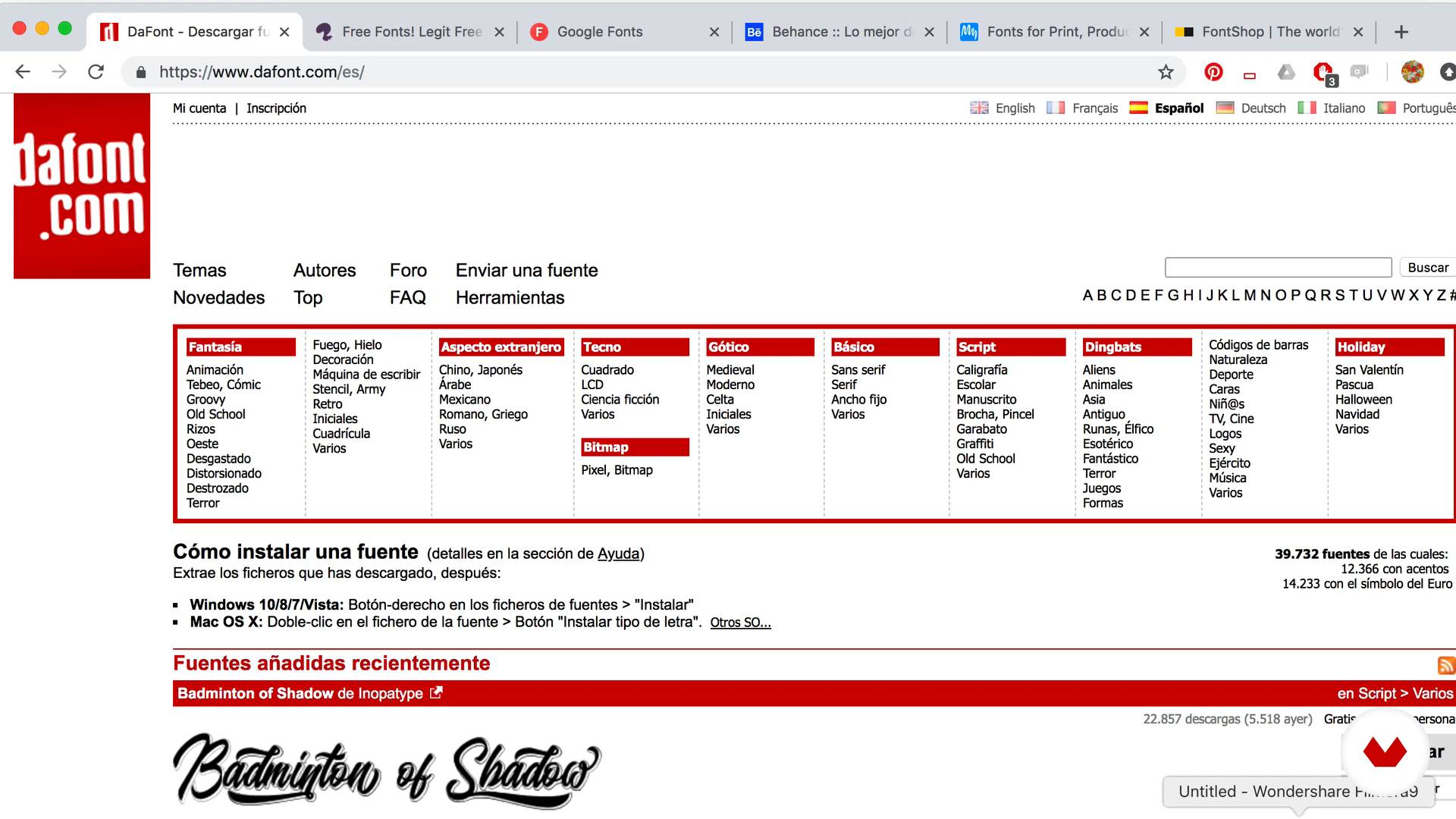Open the Pinterest extension icon
The height and width of the screenshot is (819, 1456).
(1213, 72)
